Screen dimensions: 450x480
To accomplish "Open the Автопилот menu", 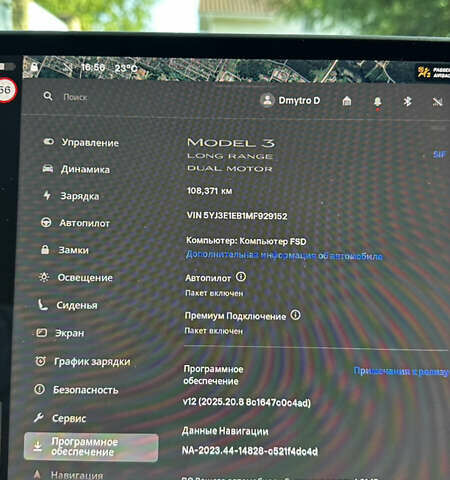I will (x=75, y=223).
